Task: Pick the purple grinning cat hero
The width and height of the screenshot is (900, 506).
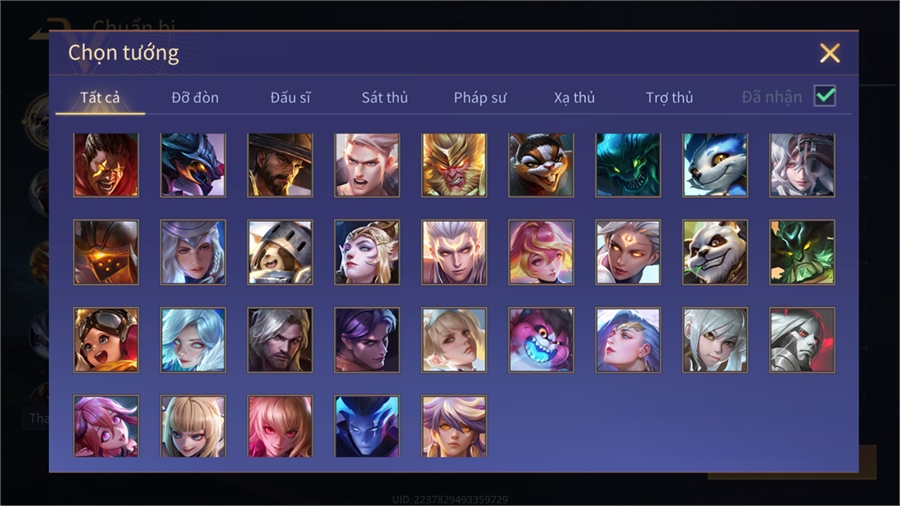Action: click(x=541, y=340)
